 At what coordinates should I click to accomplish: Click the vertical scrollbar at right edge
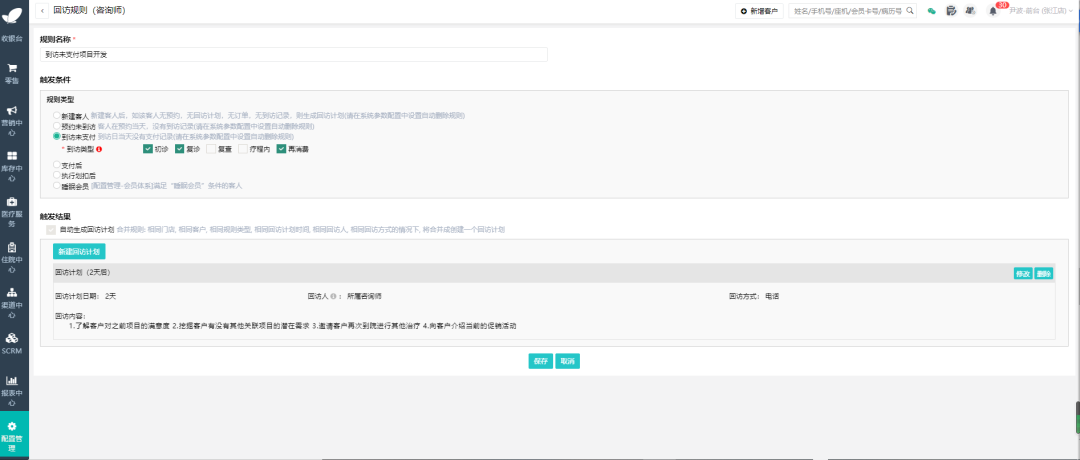1077,417
